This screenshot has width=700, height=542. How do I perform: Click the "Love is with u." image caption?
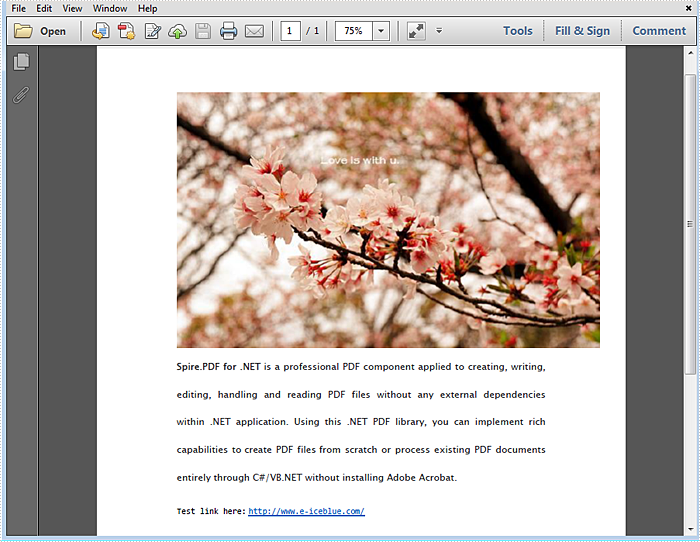tap(360, 160)
